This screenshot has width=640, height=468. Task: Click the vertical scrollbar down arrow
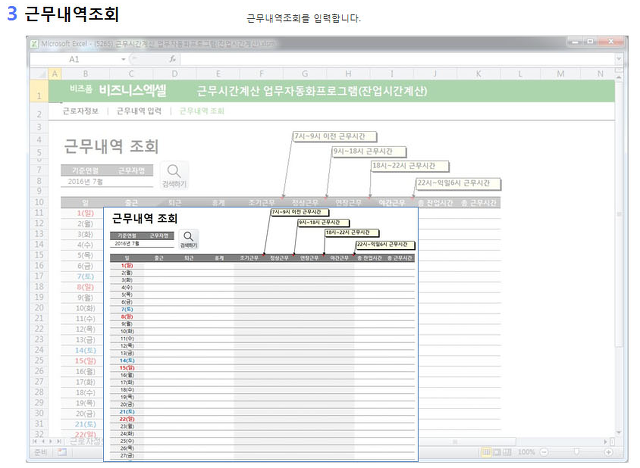pos(619,432)
